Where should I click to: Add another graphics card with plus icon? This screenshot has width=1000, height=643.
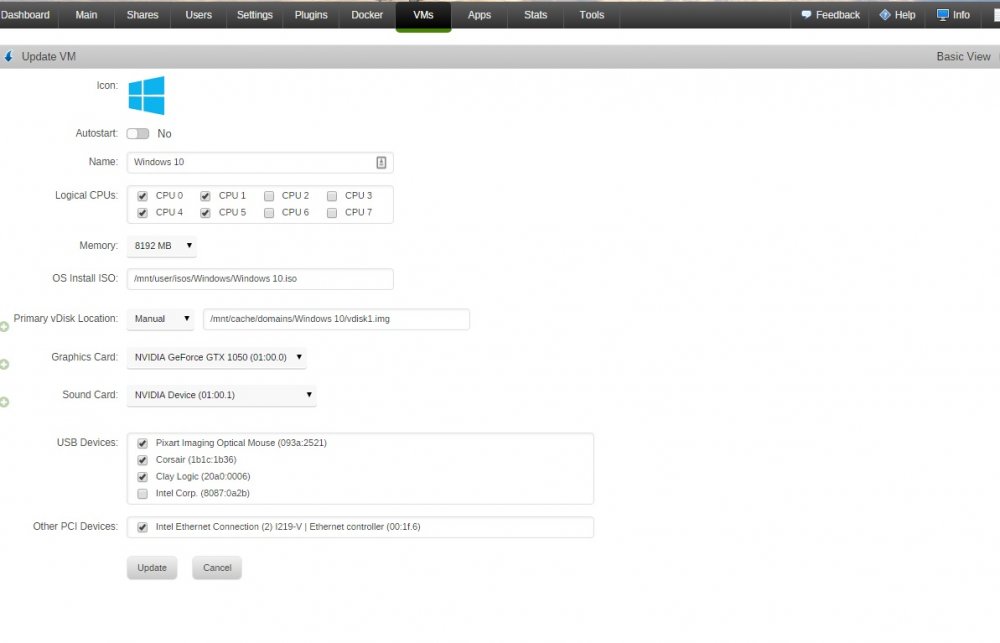click(4, 364)
